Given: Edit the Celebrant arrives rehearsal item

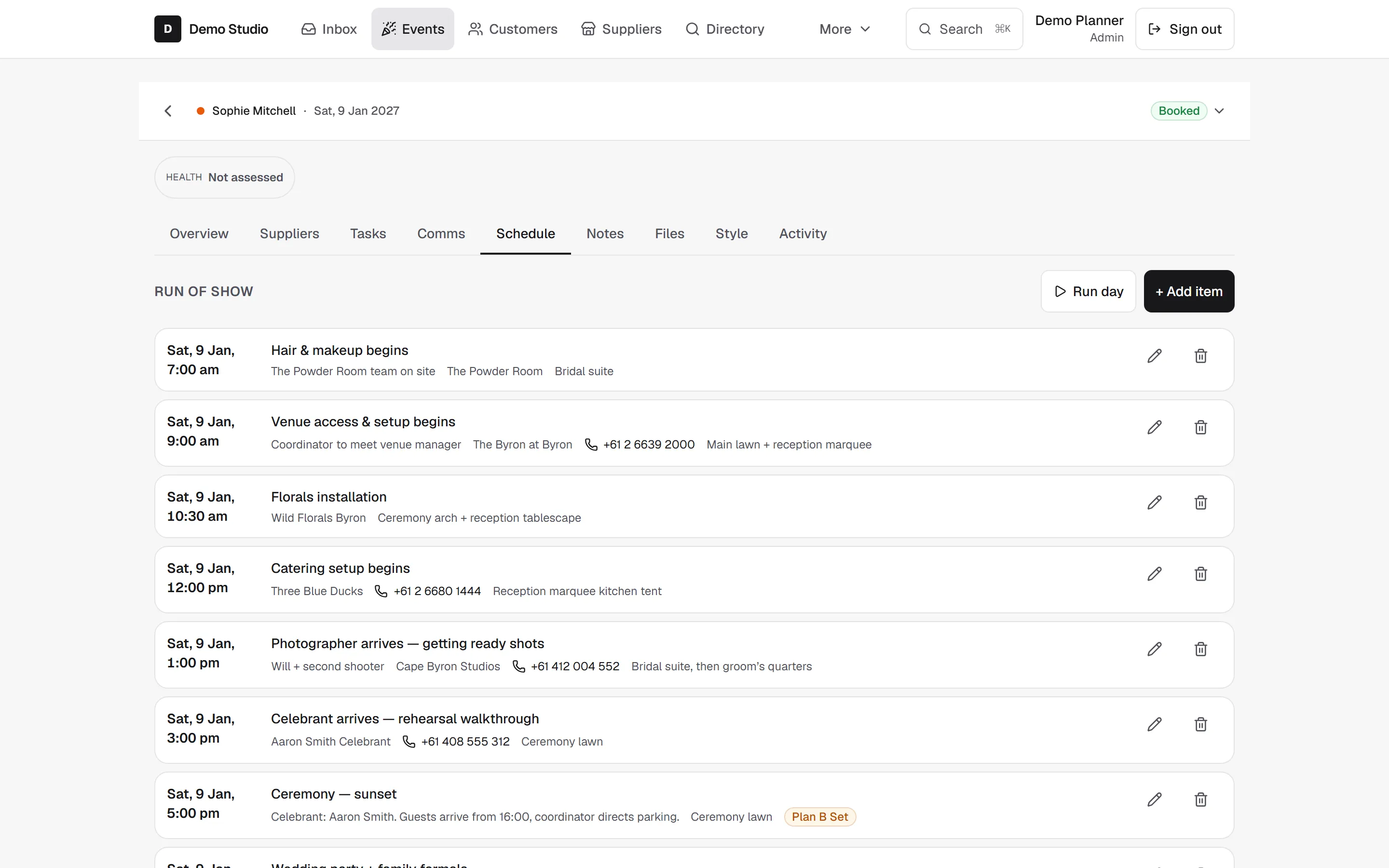Looking at the screenshot, I should pyautogui.click(x=1154, y=724).
